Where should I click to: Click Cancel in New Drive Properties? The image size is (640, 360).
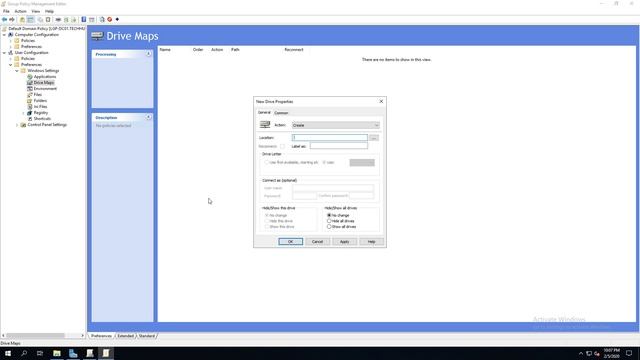317,242
